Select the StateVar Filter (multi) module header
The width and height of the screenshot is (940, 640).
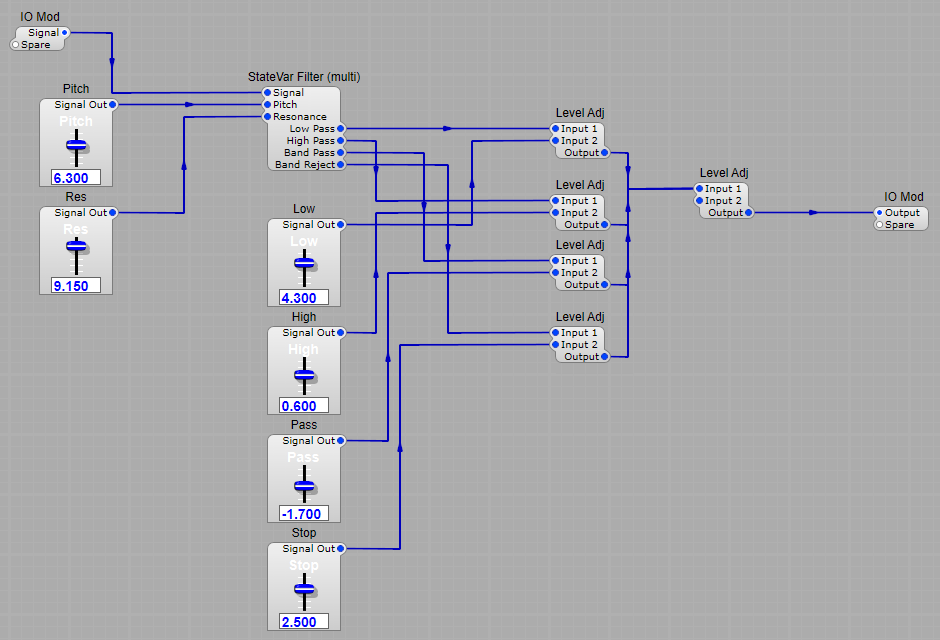pos(305,77)
